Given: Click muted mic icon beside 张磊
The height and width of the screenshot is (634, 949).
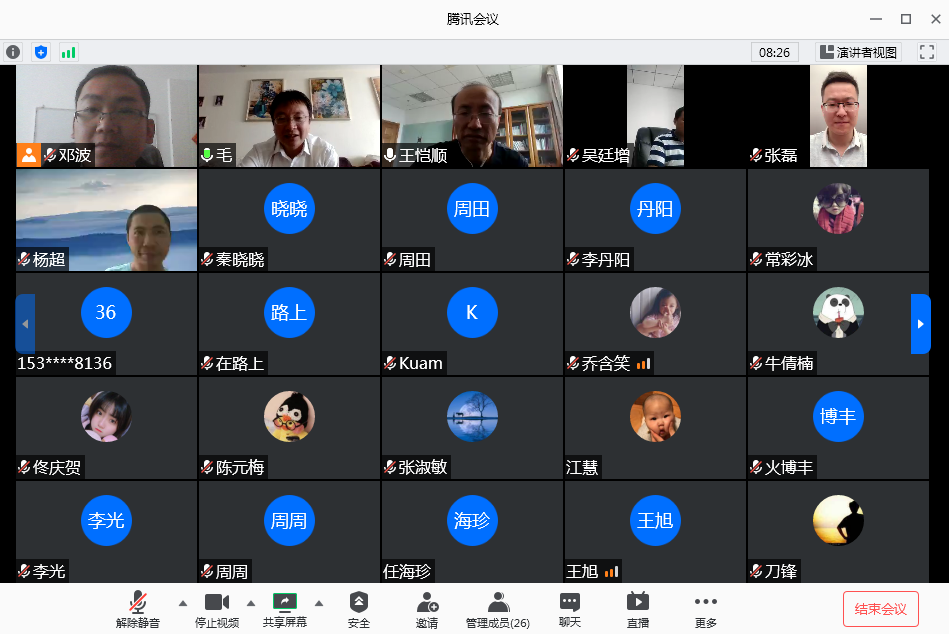Looking at the screenshot, I should [x=756, y=155].
